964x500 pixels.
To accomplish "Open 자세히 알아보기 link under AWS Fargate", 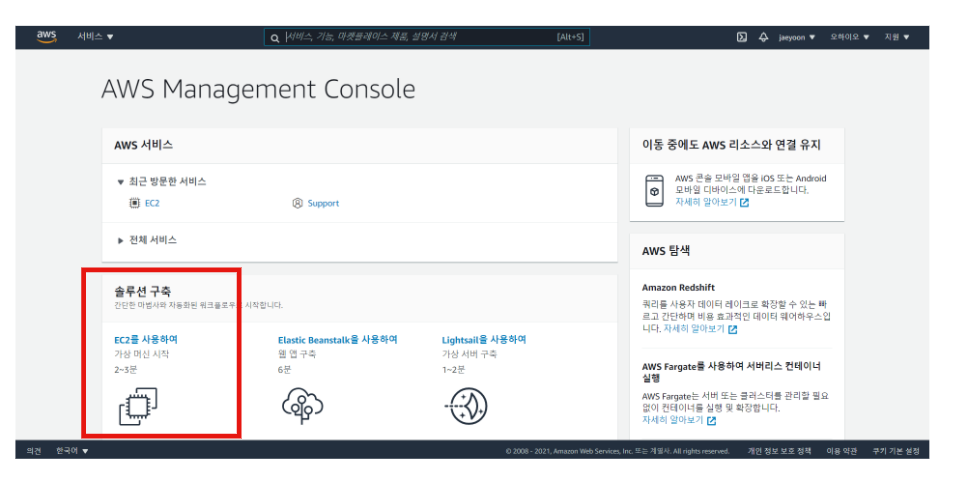I will coord(673,419).
